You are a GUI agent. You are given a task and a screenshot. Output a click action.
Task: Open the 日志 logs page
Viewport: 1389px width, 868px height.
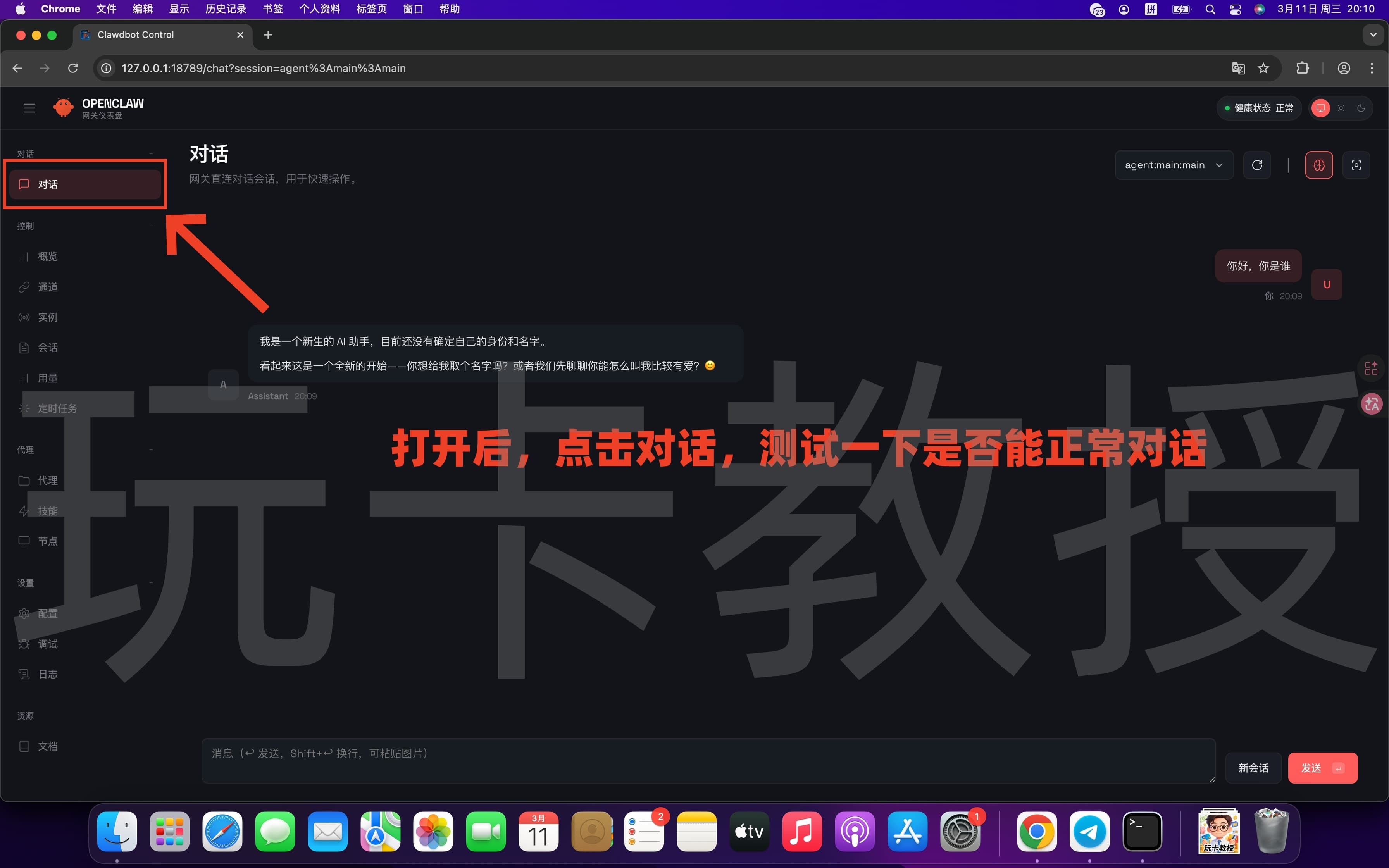pyautogui.click(x=48, y=673)
